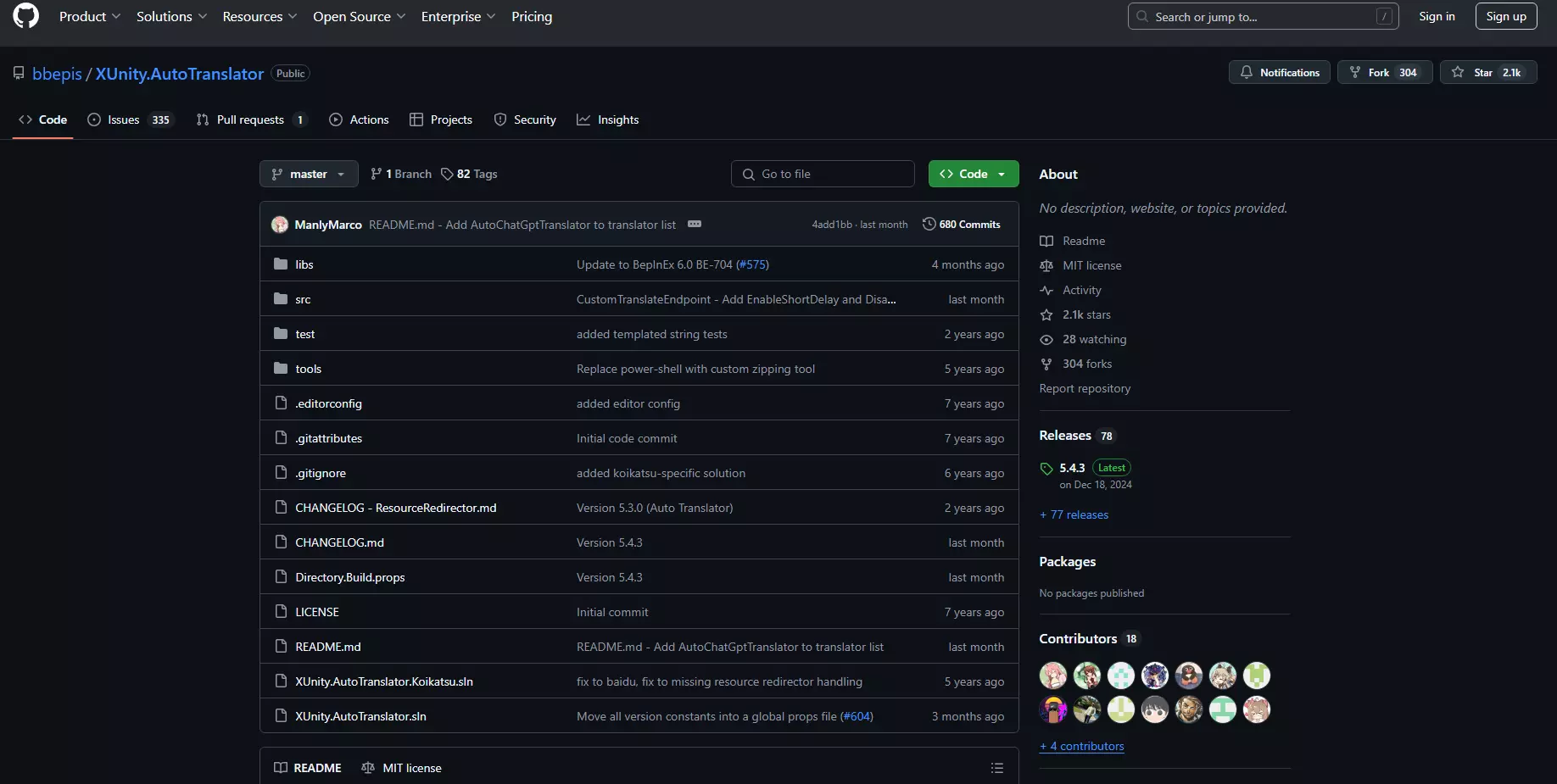View the 680 Commits history
Viewport: 1557px width, 784px height.
961,225
